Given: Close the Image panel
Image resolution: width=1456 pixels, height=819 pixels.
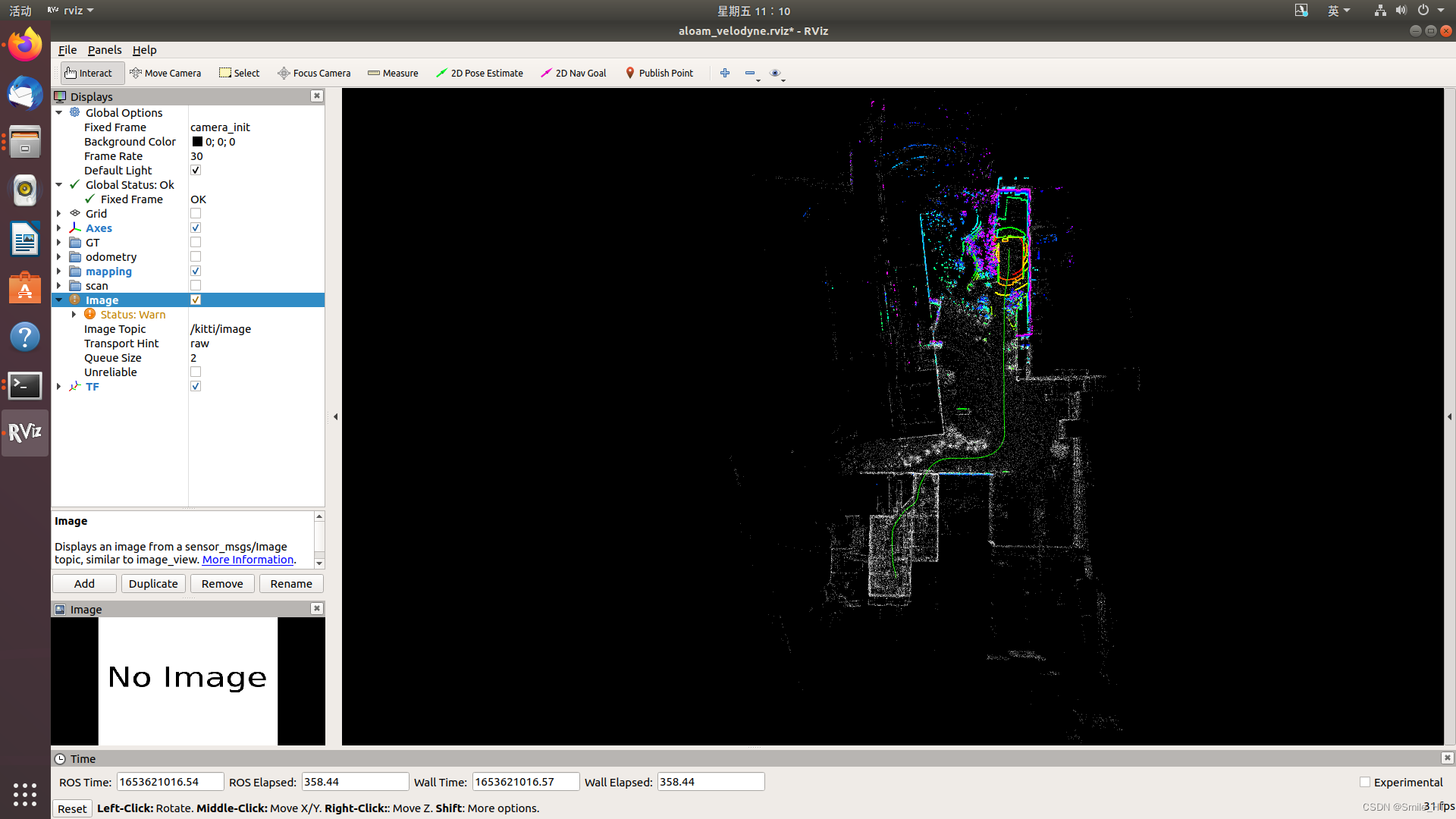Looking at the screenshot, I should pyautogui.click(x=317, y=609).
